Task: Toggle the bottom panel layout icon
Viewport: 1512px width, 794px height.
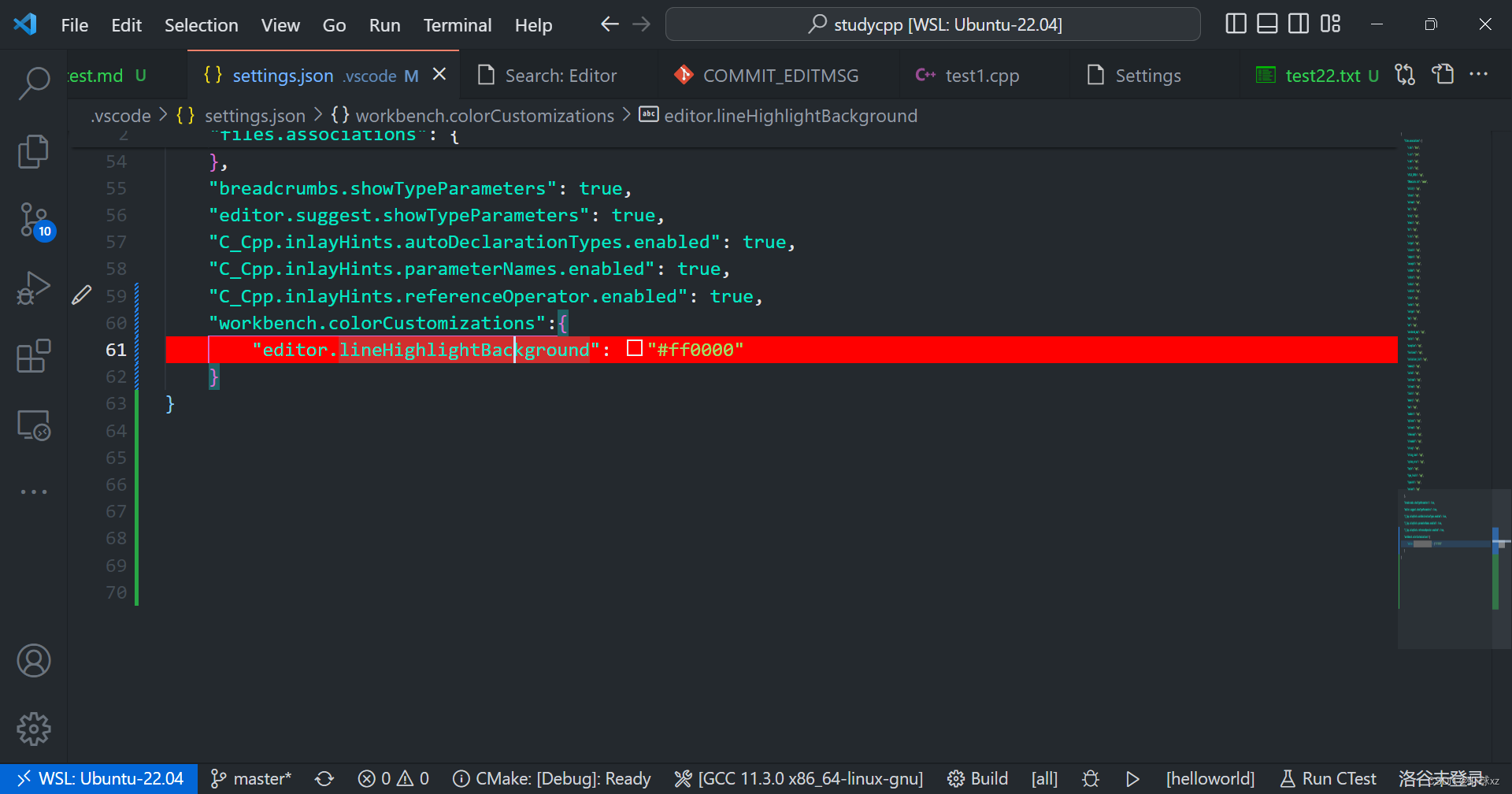Action: click(x=1267, y=24)
